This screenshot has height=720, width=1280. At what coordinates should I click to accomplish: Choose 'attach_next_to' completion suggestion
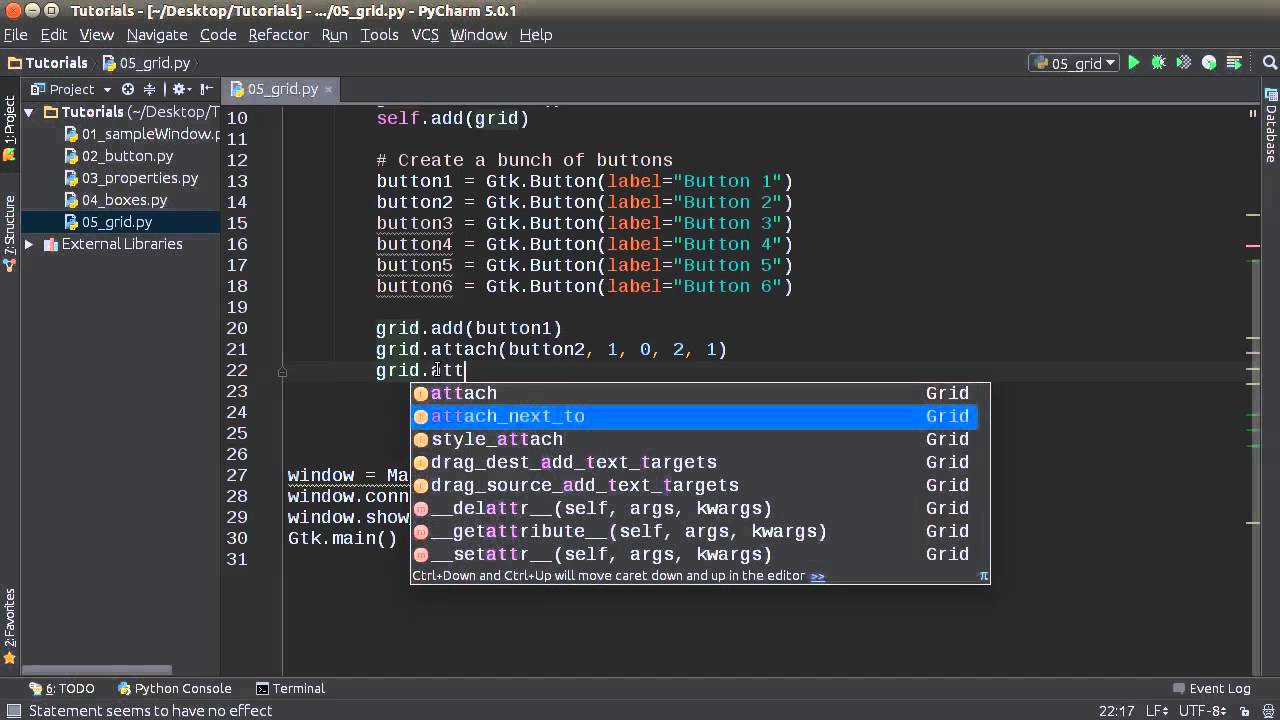[694, 417]
